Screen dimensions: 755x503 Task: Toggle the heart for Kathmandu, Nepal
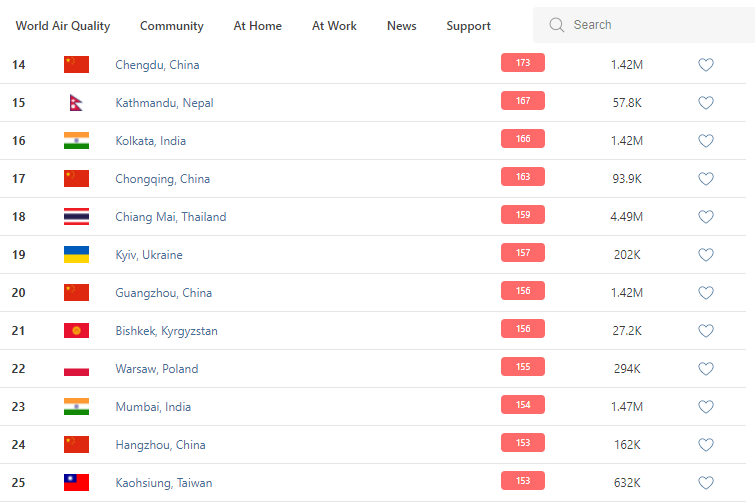[705, 103]
